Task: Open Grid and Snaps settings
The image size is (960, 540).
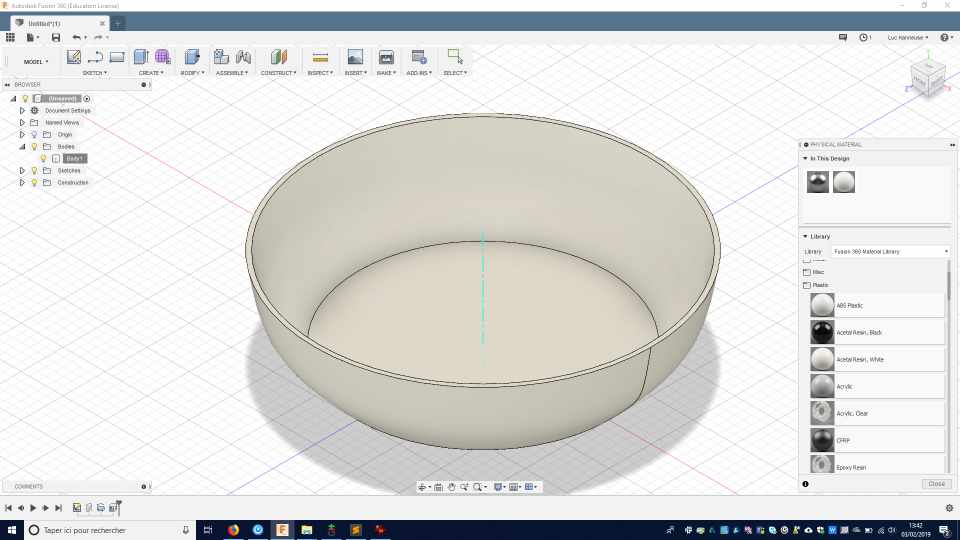Action: pos(514,487)
